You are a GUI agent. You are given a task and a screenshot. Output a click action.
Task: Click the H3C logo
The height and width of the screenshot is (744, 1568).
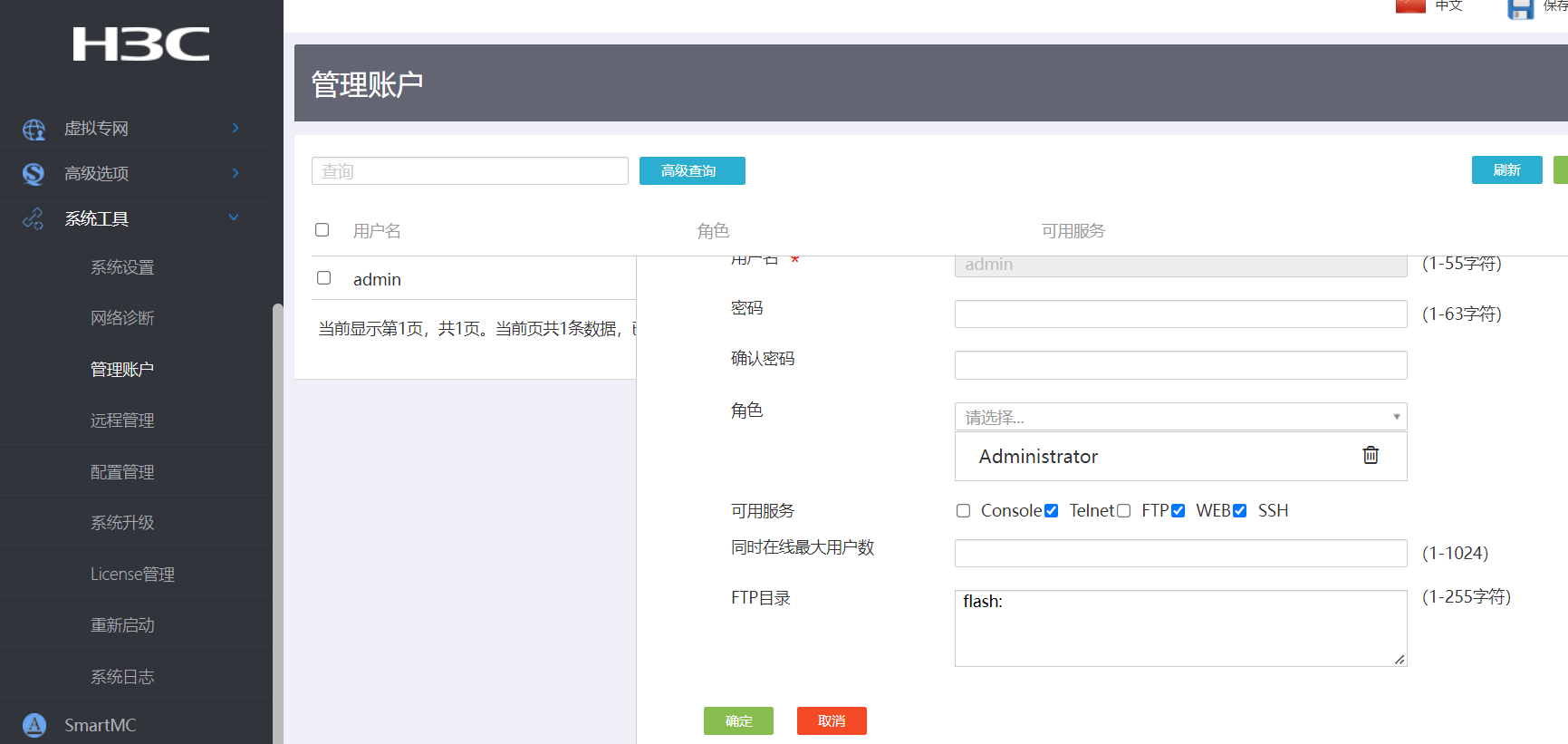click(141, 43)
